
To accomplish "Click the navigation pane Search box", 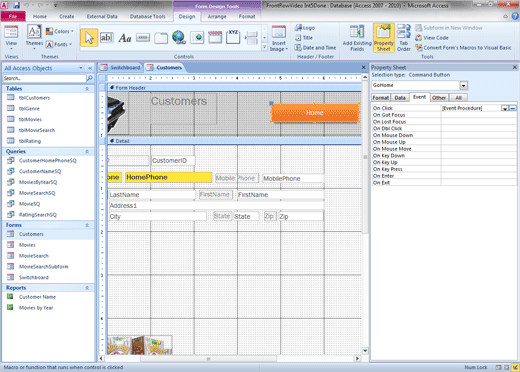I will click(x=44, y=78).
